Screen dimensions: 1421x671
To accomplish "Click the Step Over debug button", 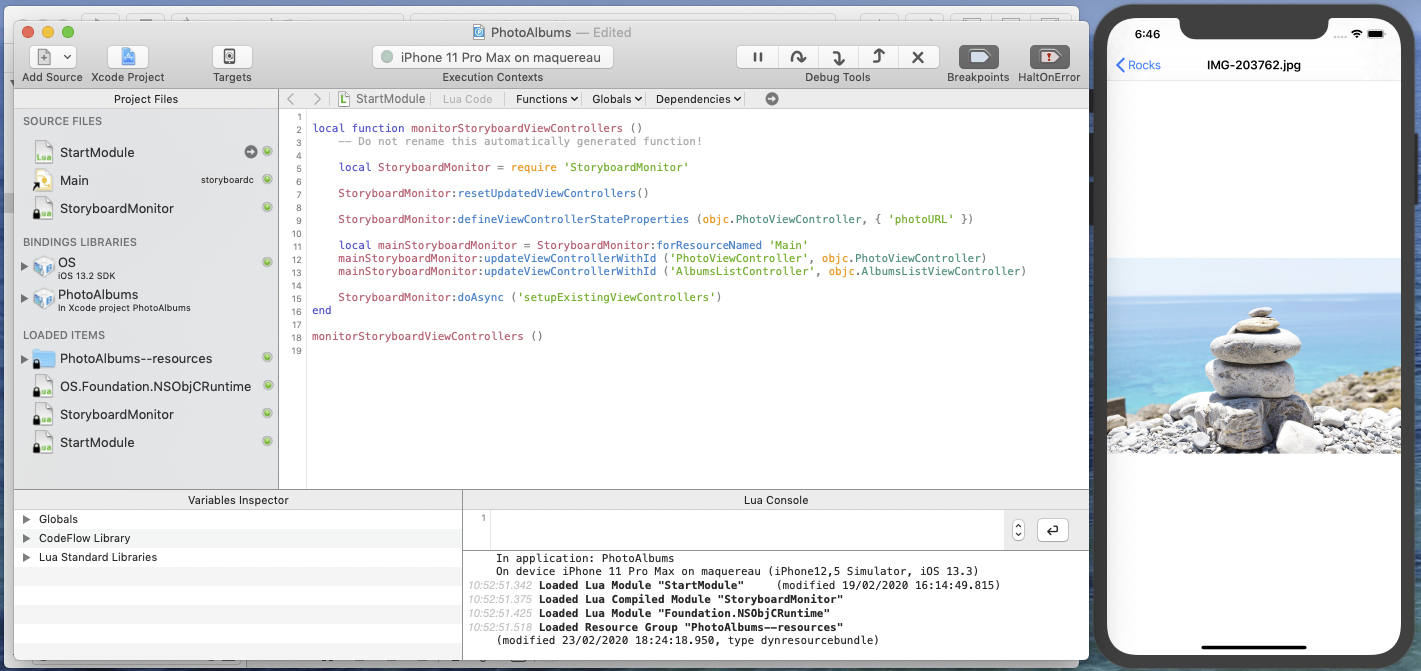I will click(x=798, y=57).
